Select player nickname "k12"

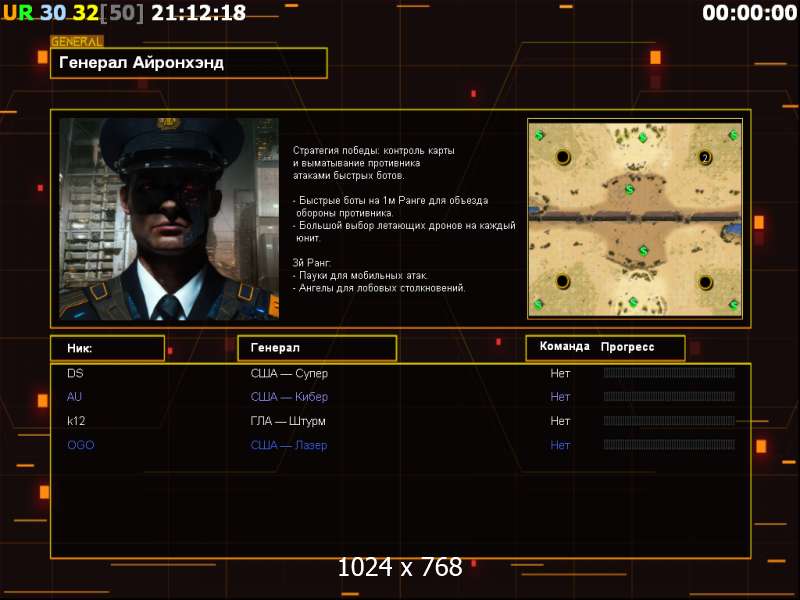tap(76, 421)
